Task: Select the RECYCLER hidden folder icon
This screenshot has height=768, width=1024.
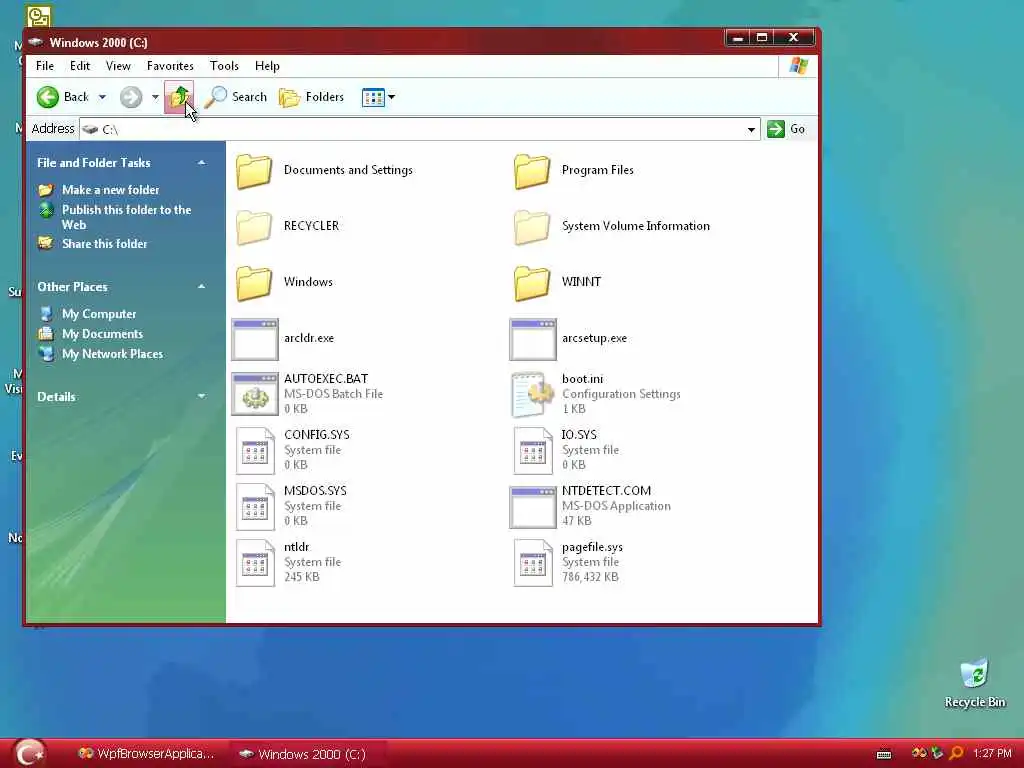Action: (254, 227)
